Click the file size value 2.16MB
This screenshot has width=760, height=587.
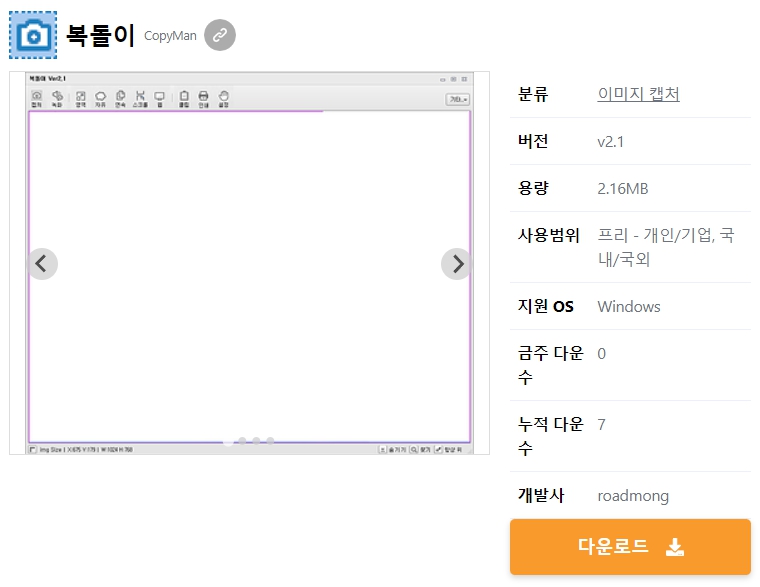(623, 189)
